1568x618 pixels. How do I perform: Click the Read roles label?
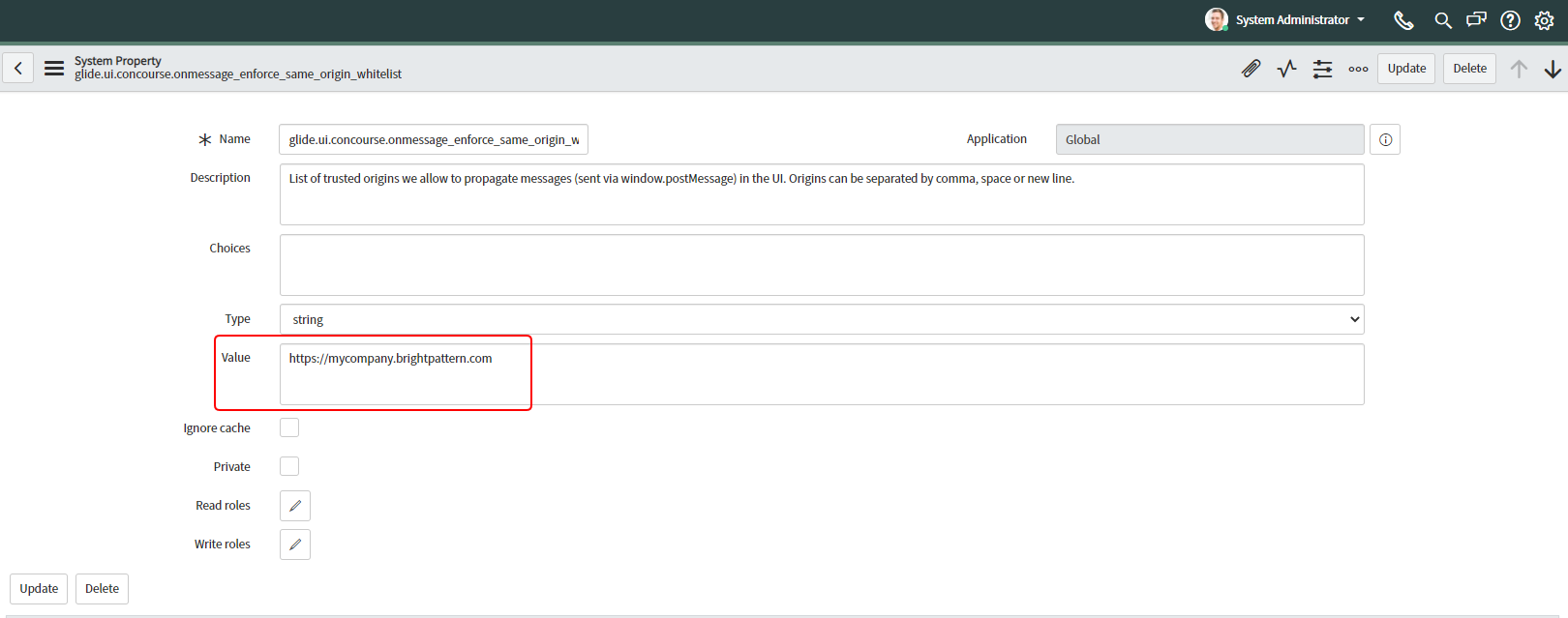pyautogui.click(x=223, y=506)
